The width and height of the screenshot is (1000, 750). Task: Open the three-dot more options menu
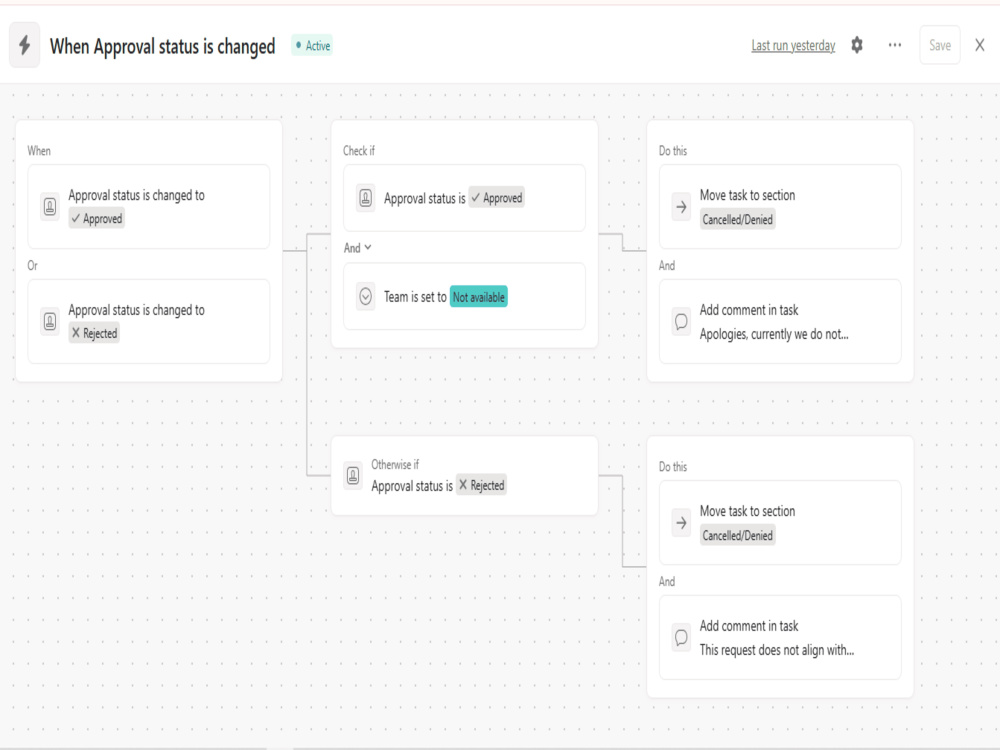tap(894, 45)
